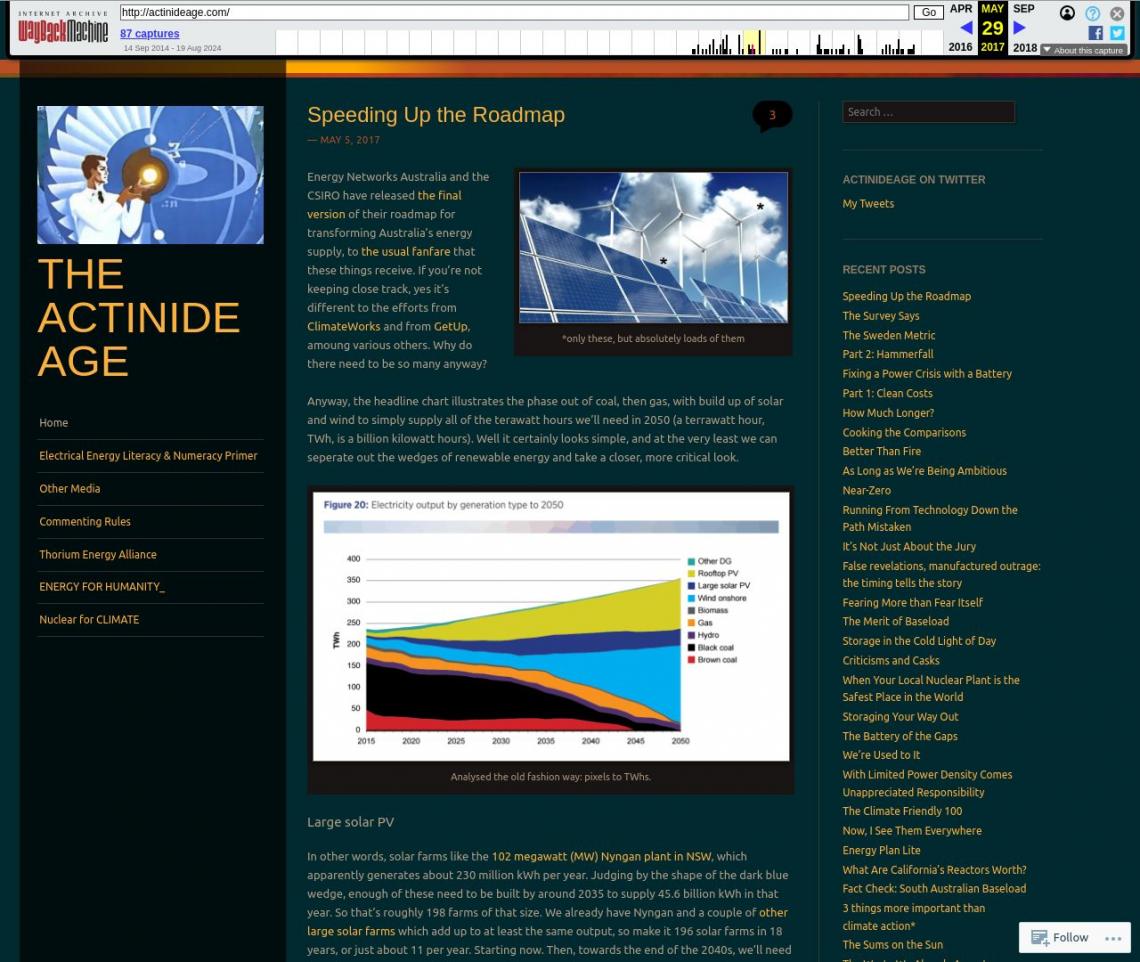1140x962 pixels.
Task: Open recent post How Much Longer?
Action: pyautogui.click(x=888, y=413)
